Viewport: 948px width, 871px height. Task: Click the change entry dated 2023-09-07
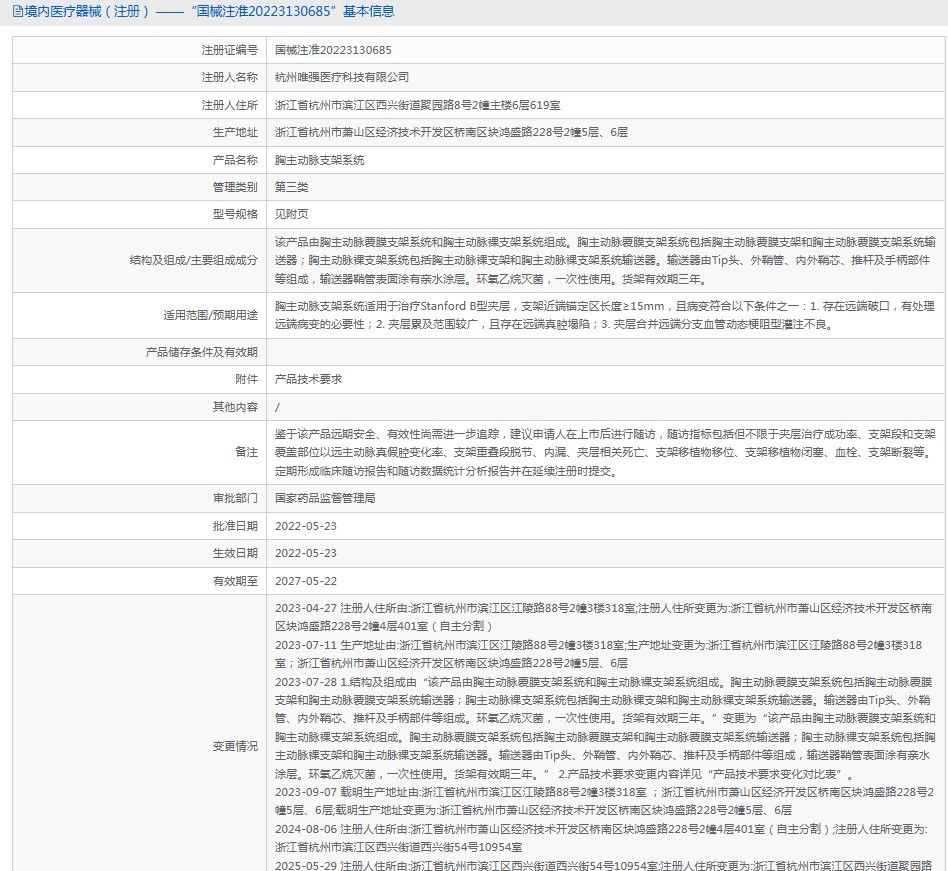click(x=603, y=801)
